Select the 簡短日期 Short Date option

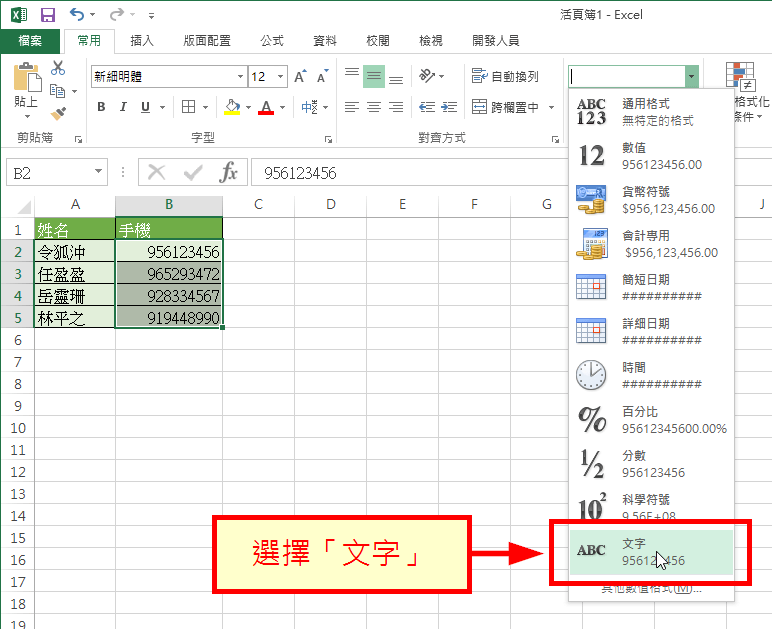tap(651, 287)
